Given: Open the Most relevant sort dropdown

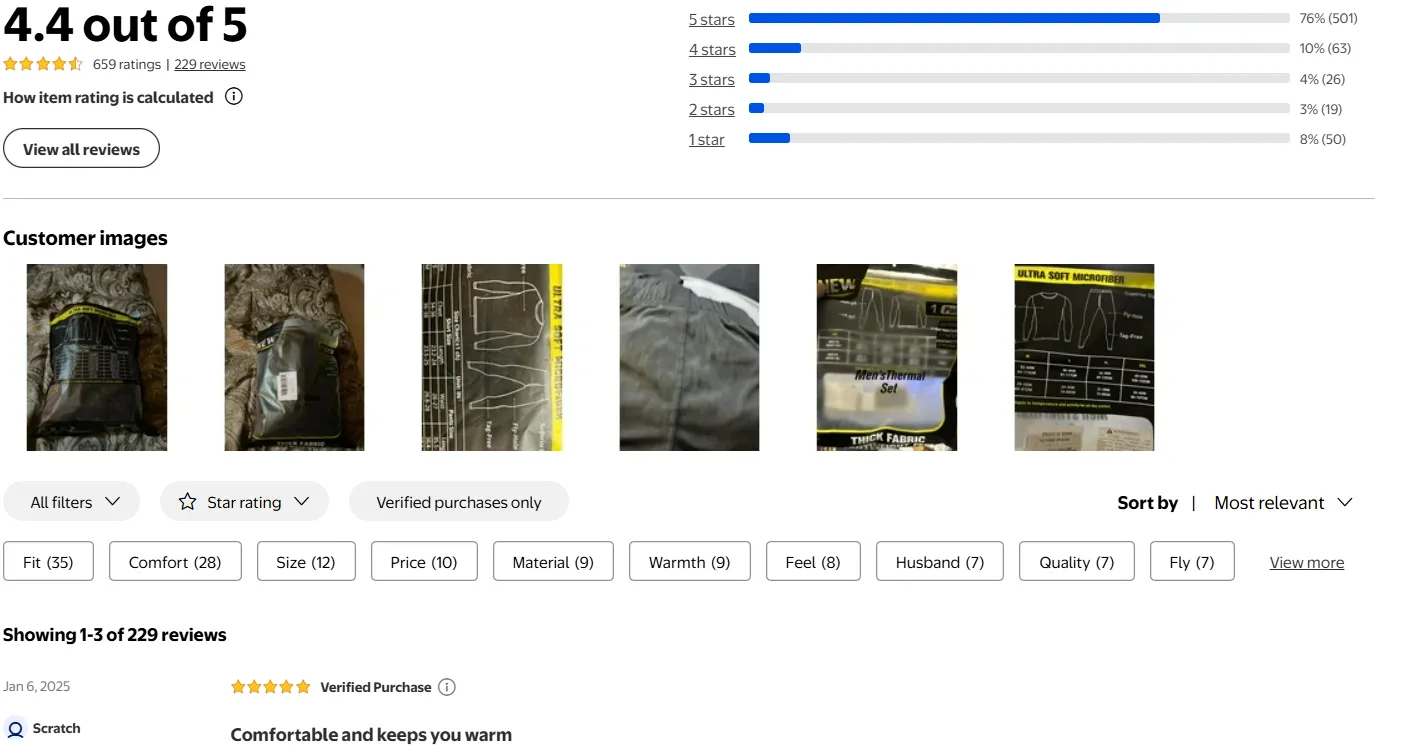Looking at the screenshot, I should click(1283, 502).
